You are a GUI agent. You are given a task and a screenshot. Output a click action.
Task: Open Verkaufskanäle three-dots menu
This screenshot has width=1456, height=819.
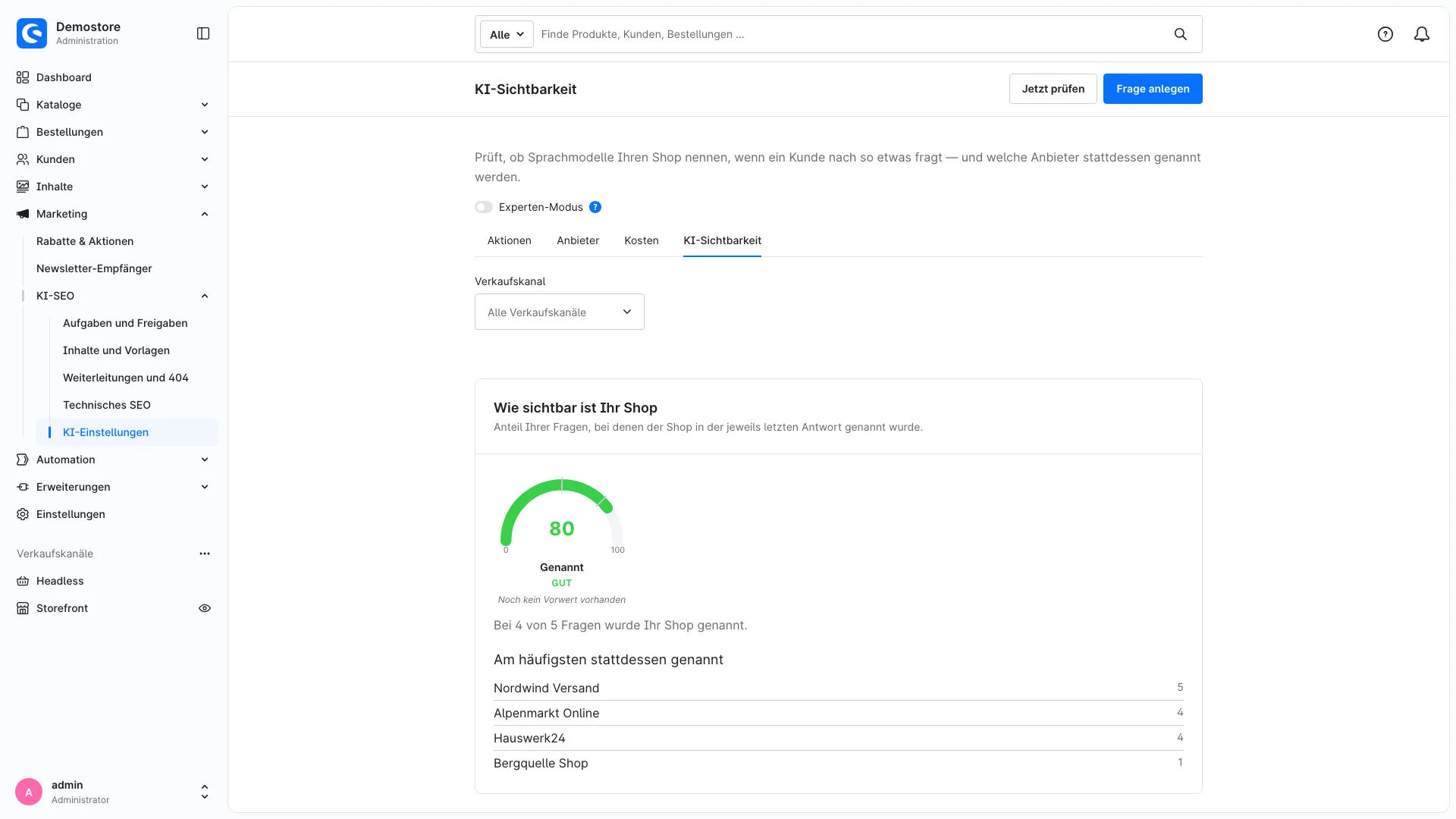coord(205,554)
